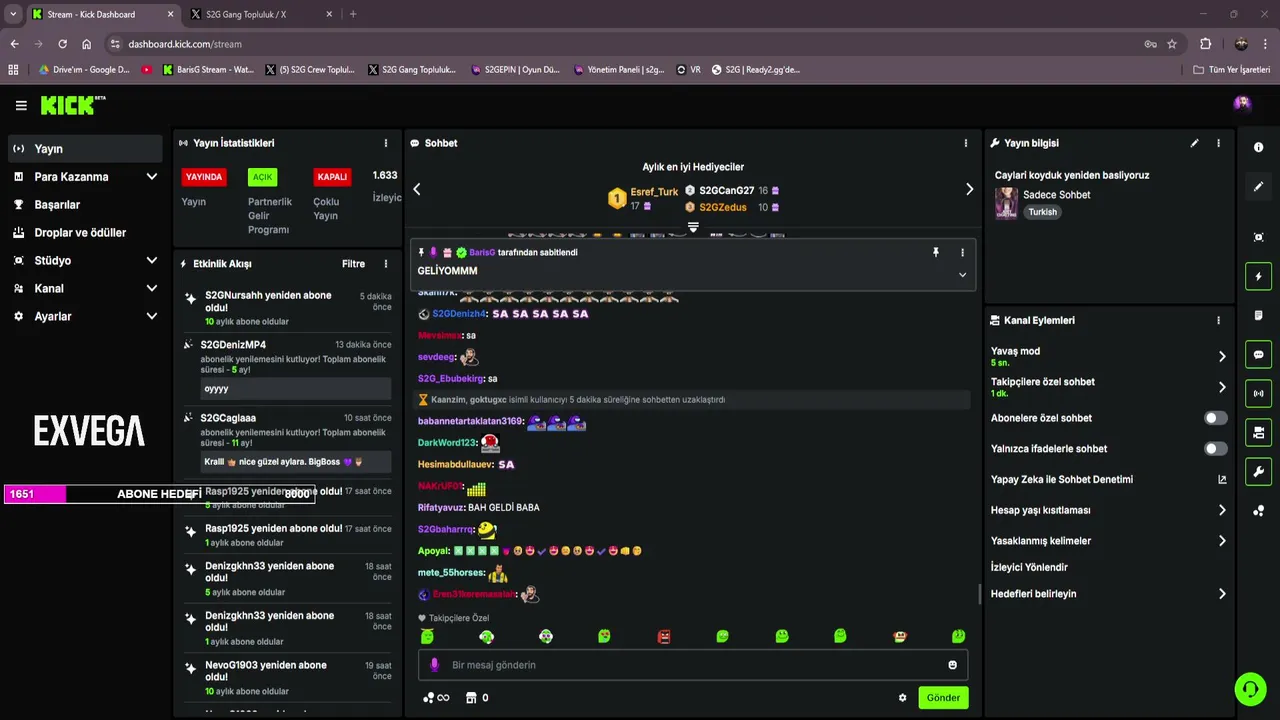Image resolution: width=1280 pixels, height=720 pixels.
Task: Click channel points icon with infinity symbol
Action: tap(436, 698)
